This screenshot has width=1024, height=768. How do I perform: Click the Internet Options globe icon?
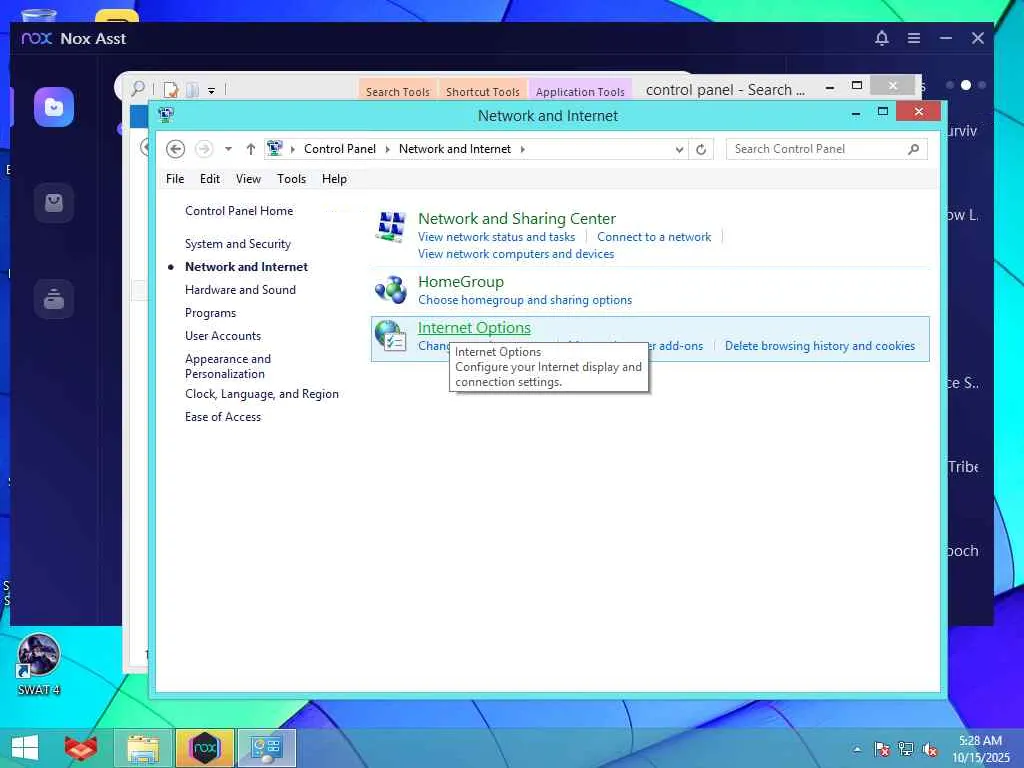pyautogui.click(x=391, y=336)
